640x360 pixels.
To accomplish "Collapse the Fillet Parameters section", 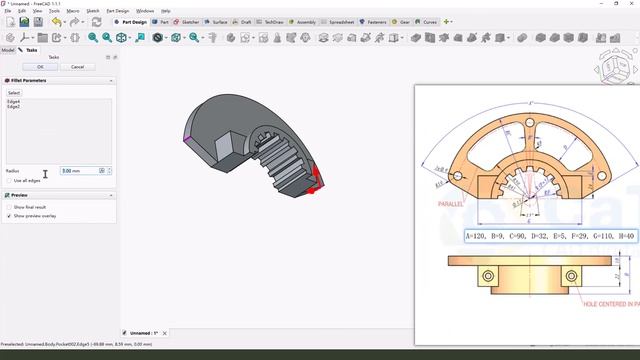I will pyautogui.click(x=111, y=81).
